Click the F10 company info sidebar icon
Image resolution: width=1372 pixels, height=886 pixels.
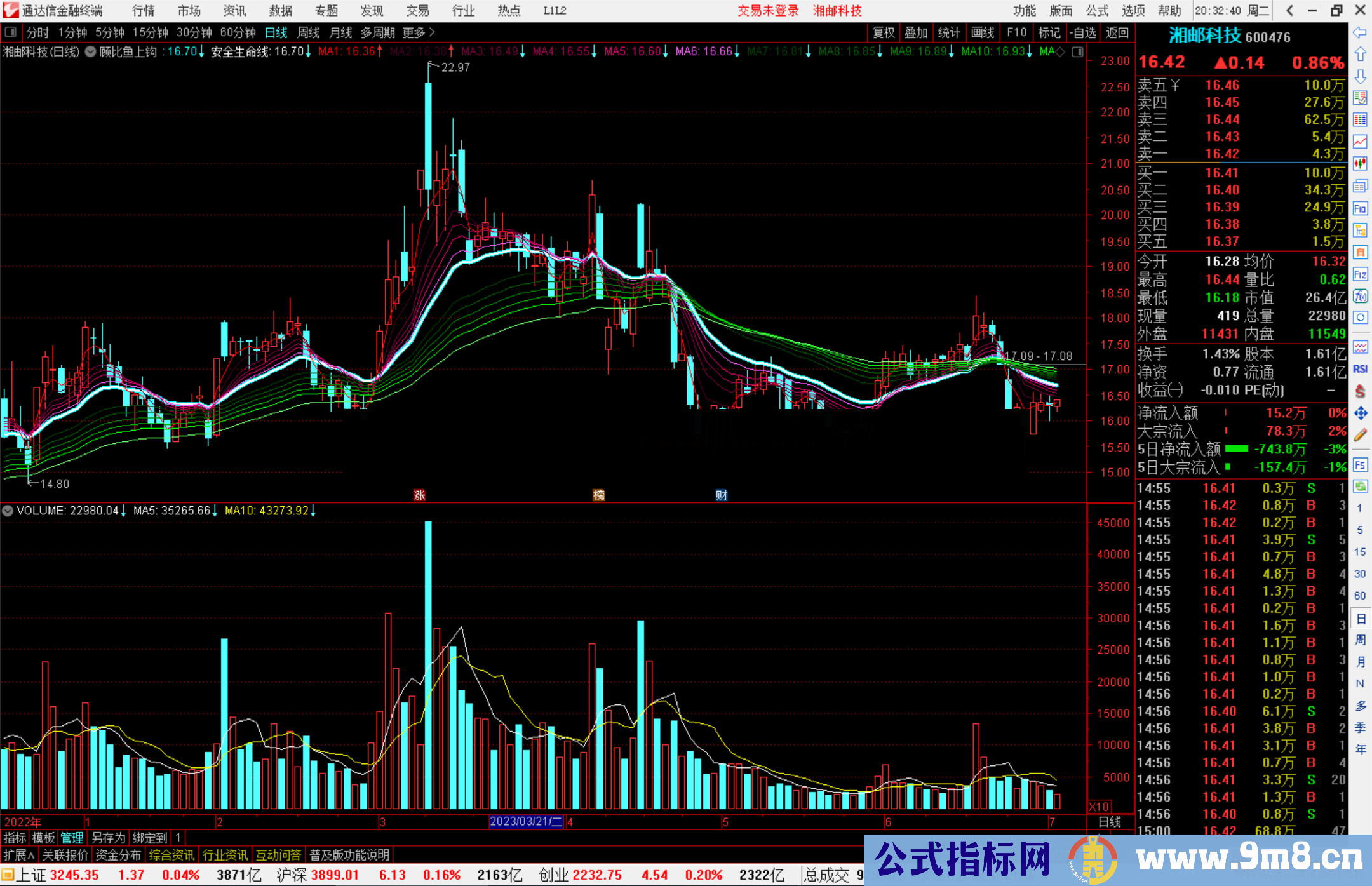point(1360,208)
